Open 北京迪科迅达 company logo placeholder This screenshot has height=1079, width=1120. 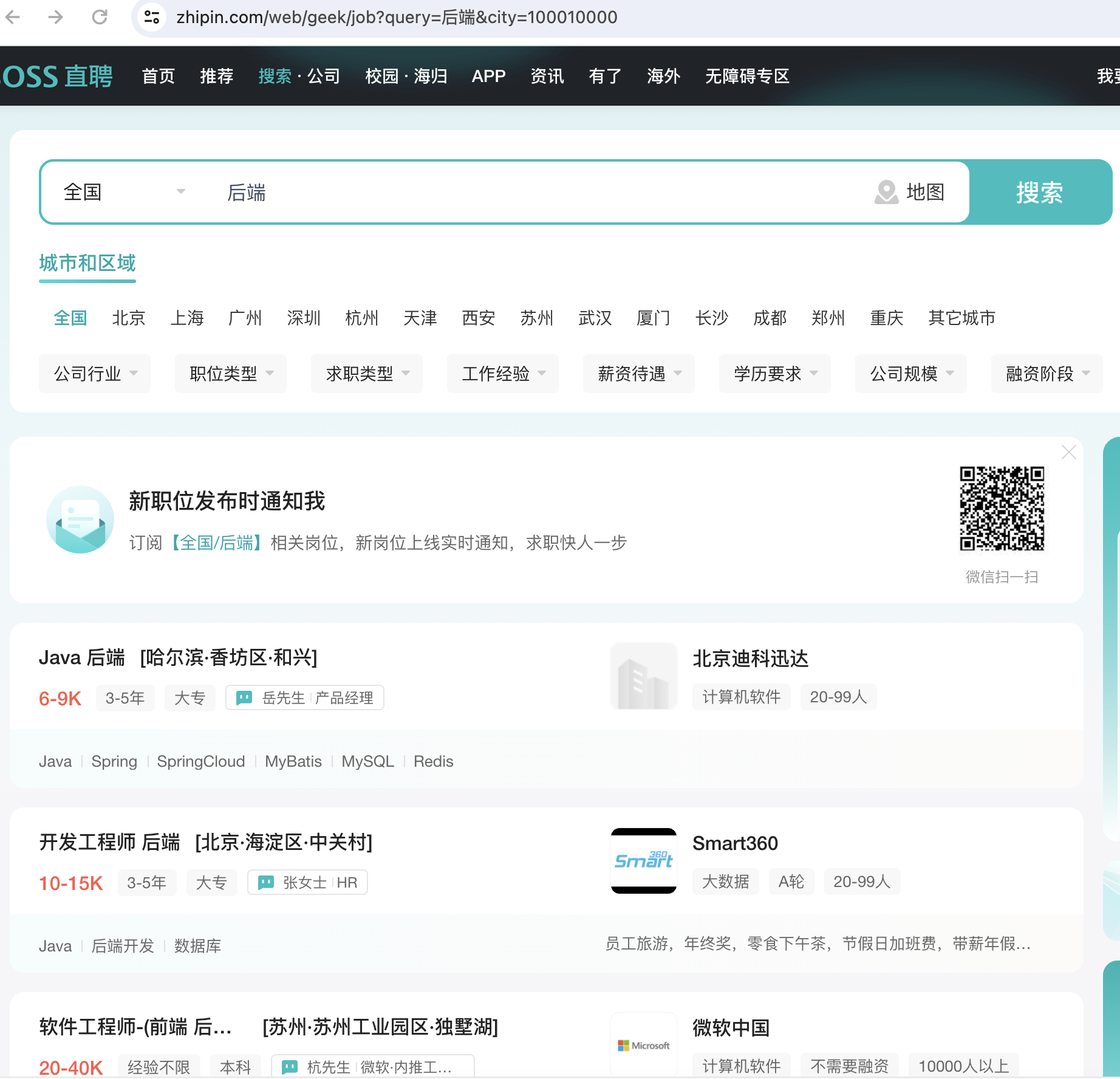tap(644, 676)
